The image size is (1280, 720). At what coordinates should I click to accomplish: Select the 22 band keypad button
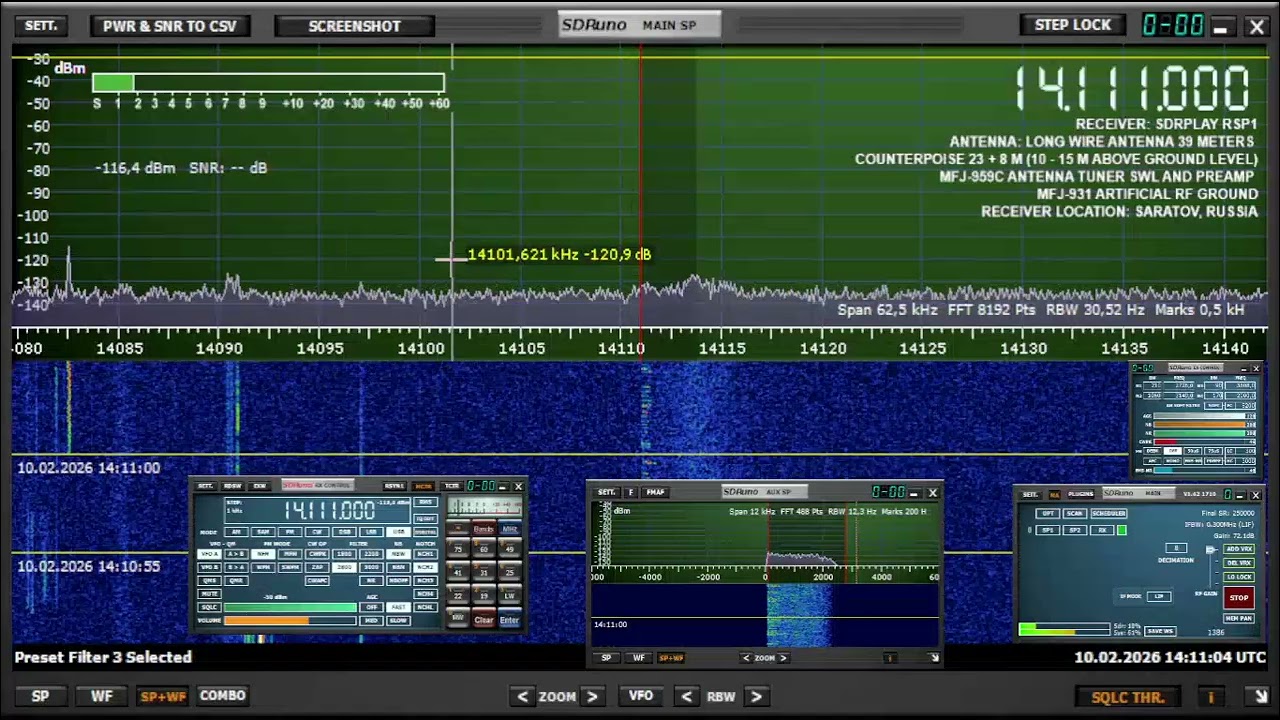[458, 595]
